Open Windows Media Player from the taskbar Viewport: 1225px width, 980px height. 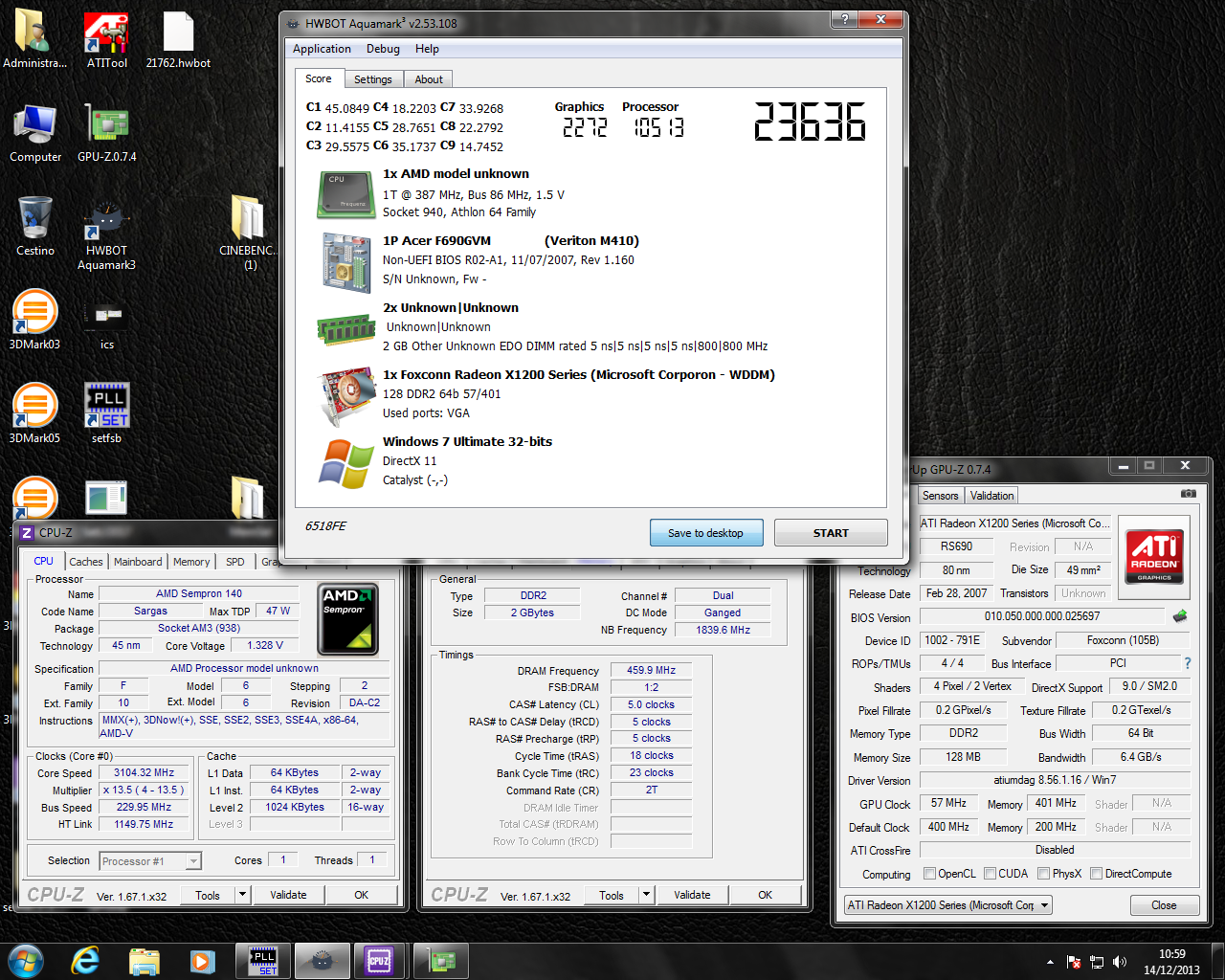202,960
